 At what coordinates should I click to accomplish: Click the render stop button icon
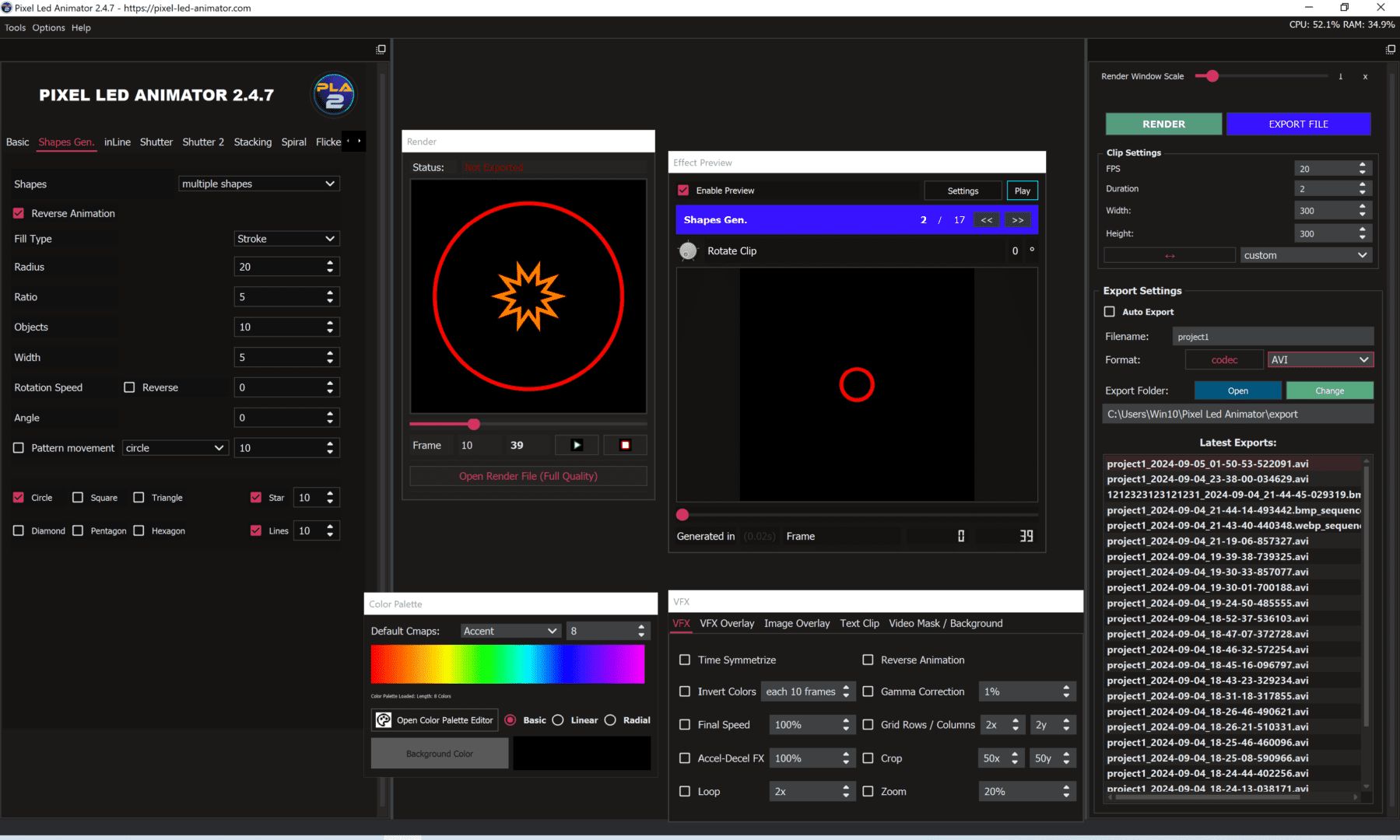(x=625, y=445)
